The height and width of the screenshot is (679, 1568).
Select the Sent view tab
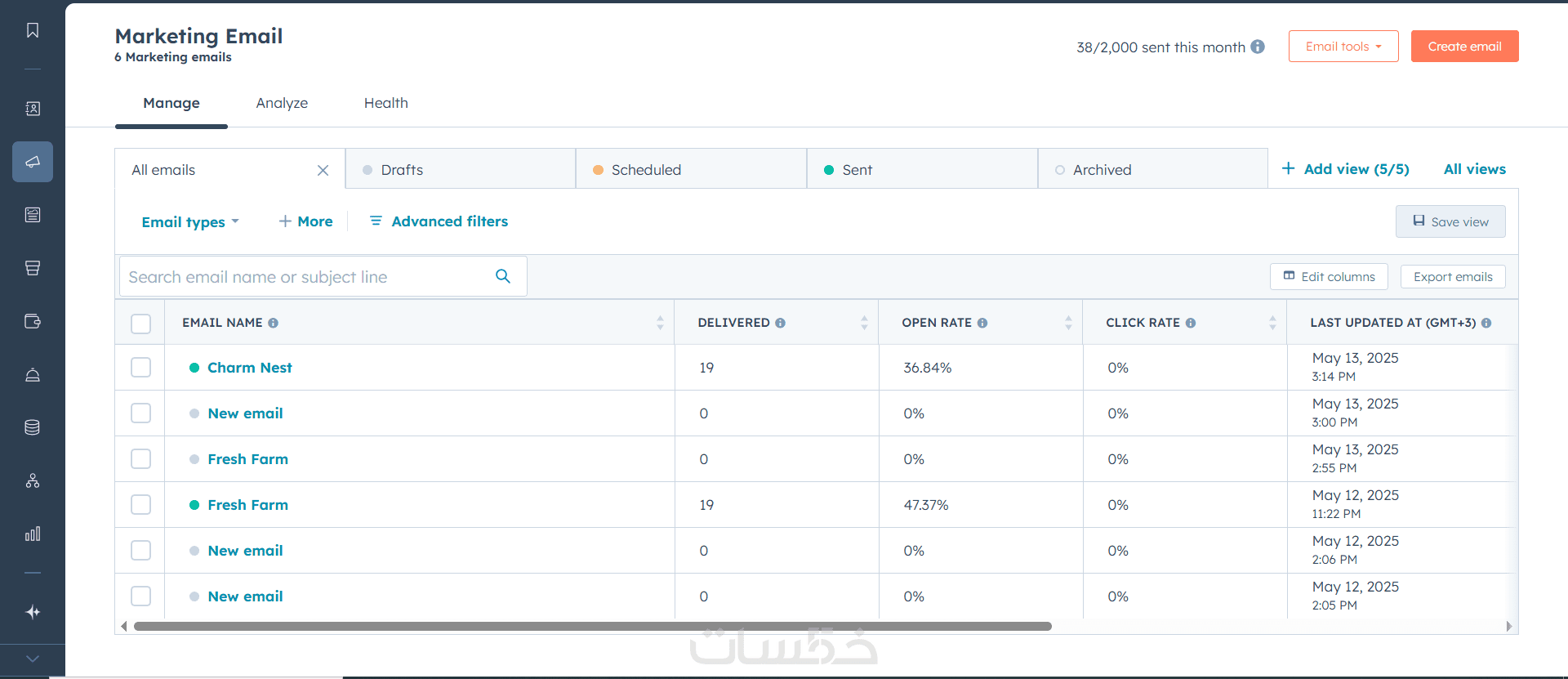[x=922, y=169]
